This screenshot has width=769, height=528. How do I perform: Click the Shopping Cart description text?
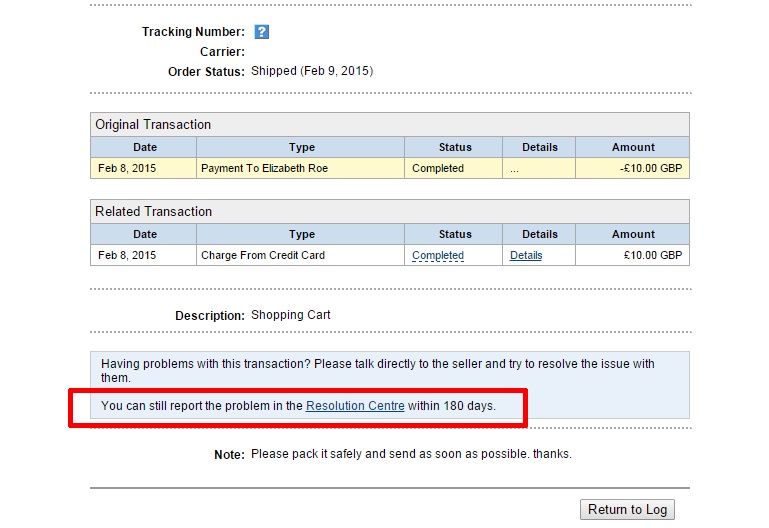[290, 315]
